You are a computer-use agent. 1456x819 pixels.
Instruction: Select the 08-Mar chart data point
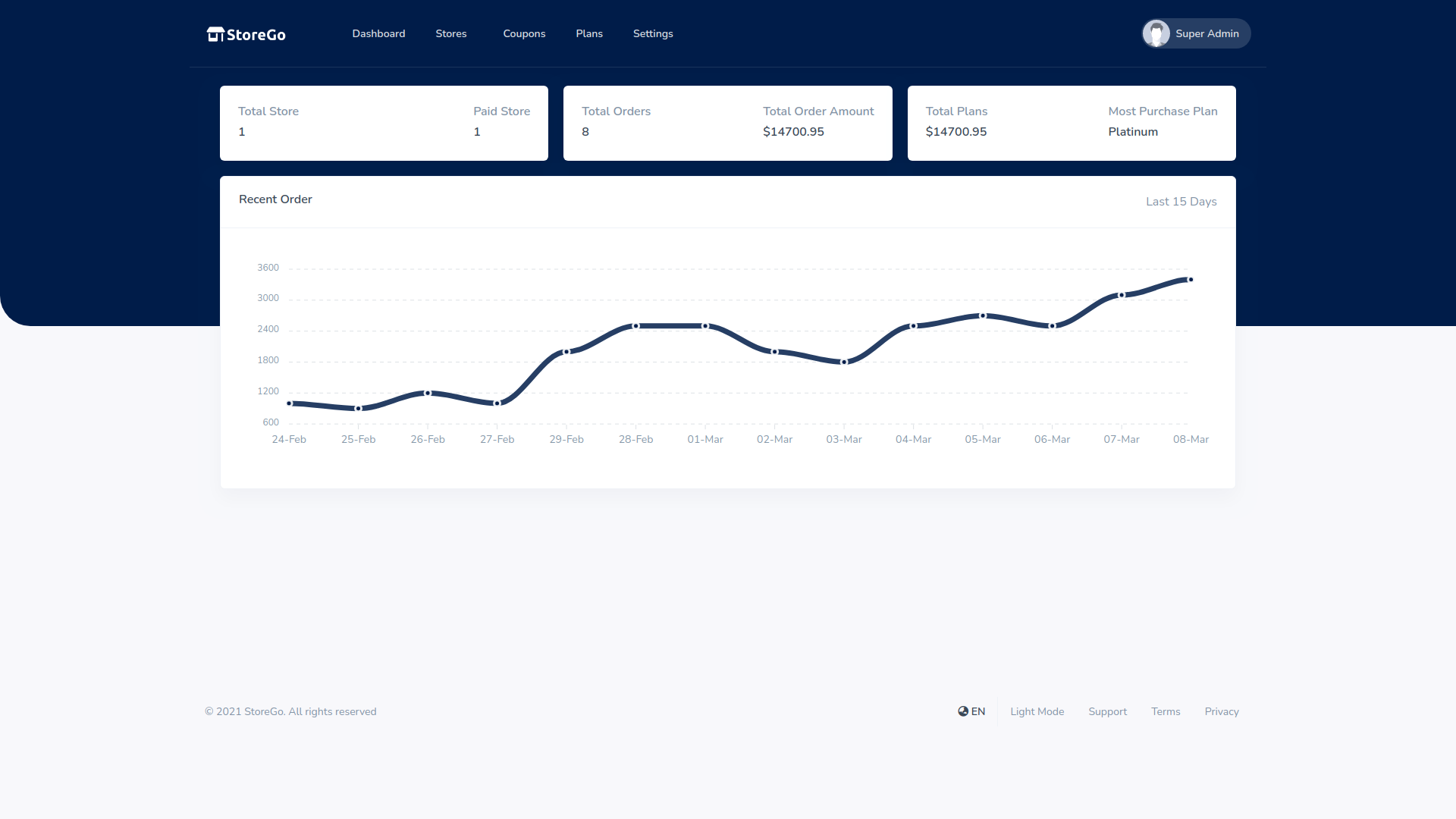coord(1191,280)
